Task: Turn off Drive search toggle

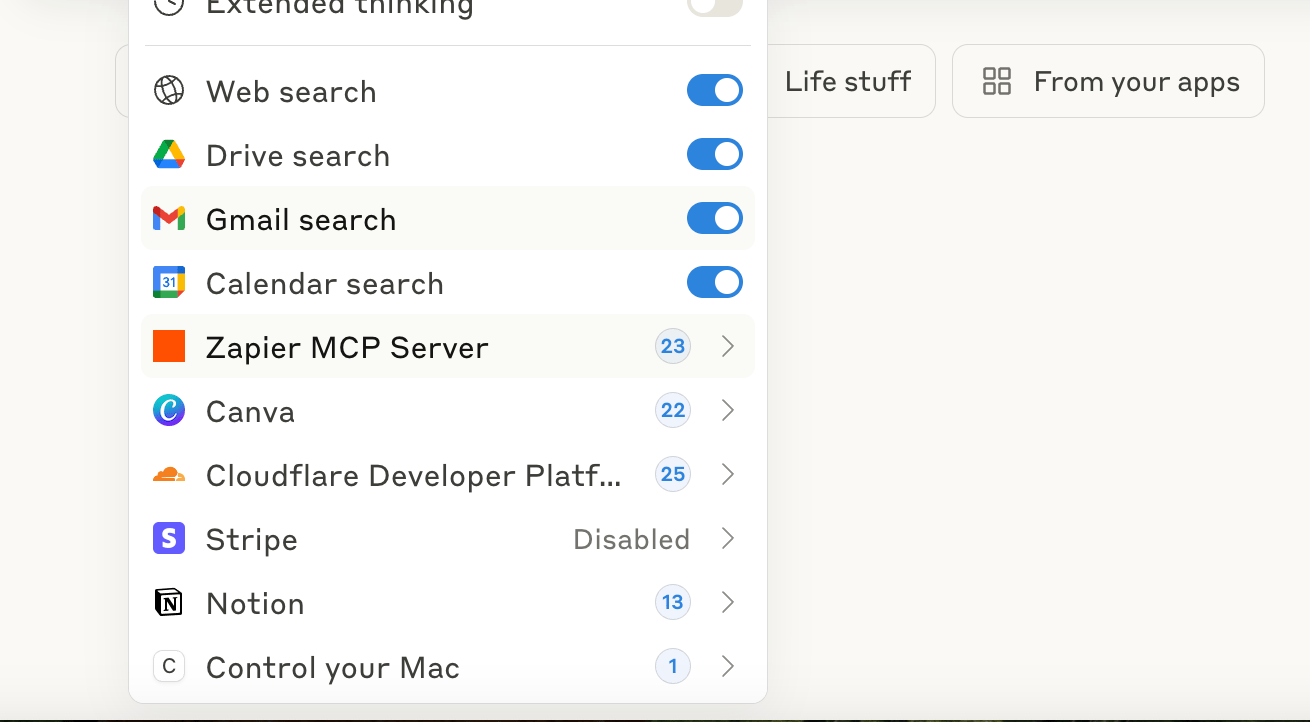Action: click(715, 154)
